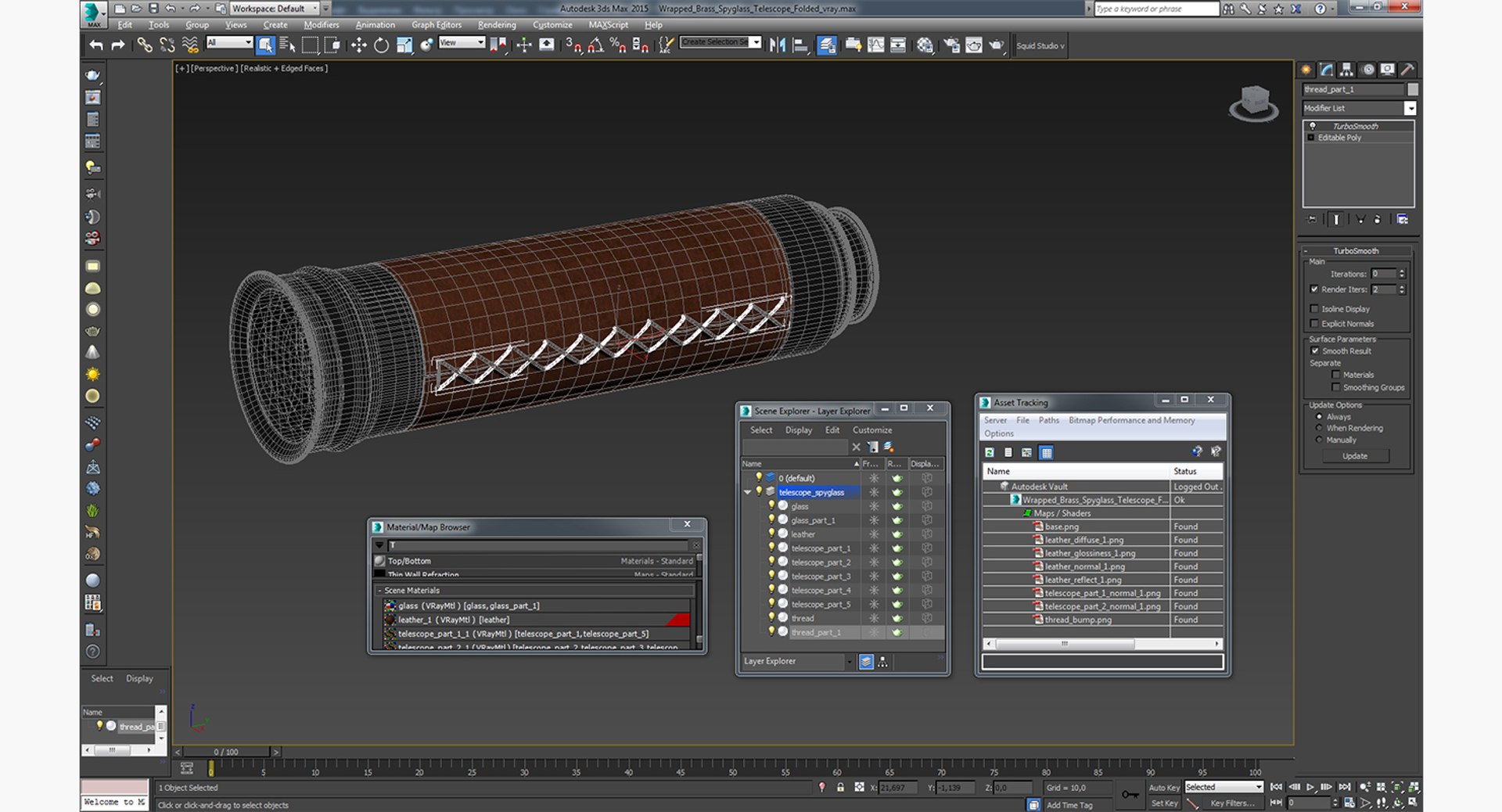Click the Mirror tool icon
The height and width of the screenshot is (812, 1502).
(x=778, y=45)
